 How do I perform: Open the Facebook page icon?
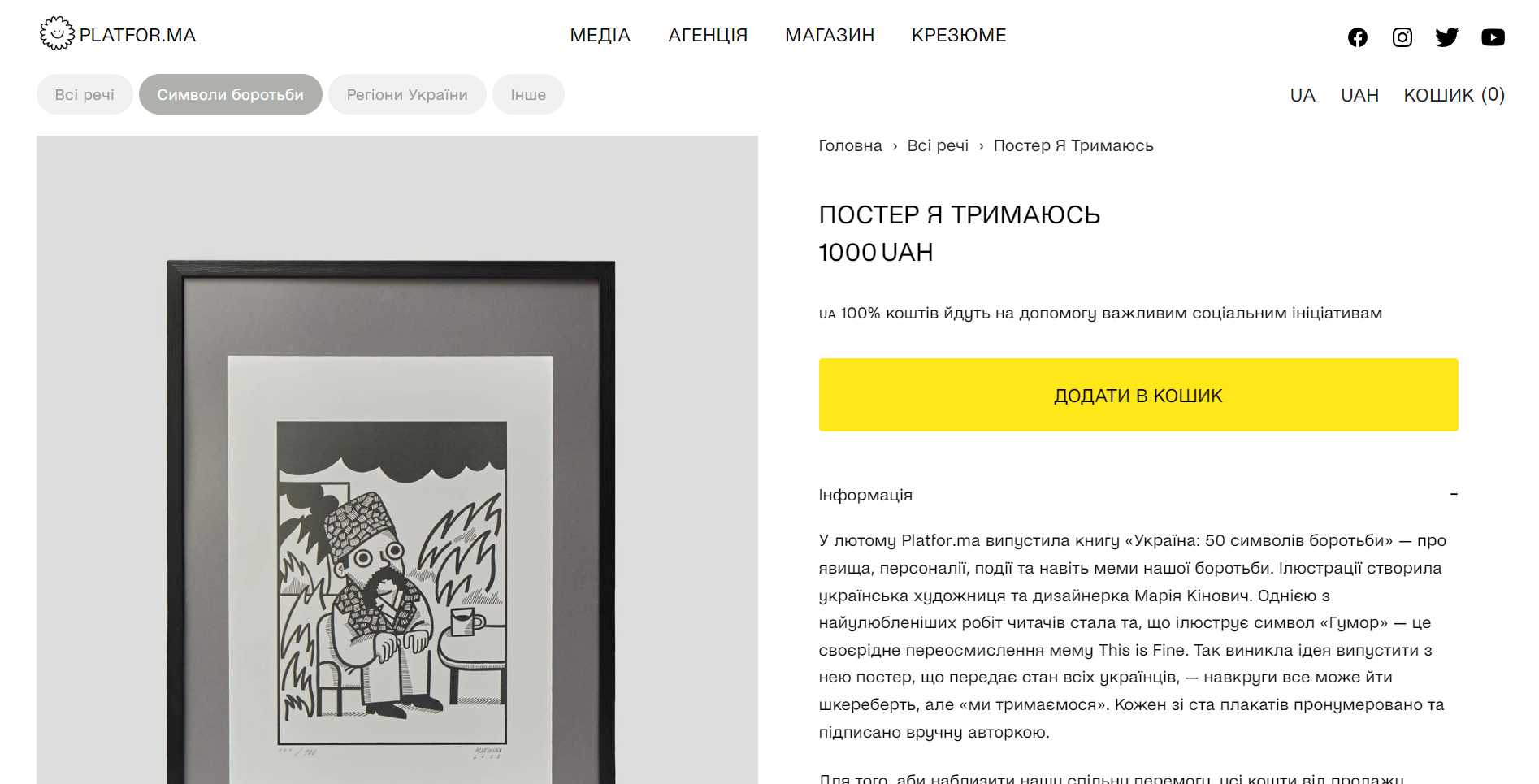coord(1357,37)
